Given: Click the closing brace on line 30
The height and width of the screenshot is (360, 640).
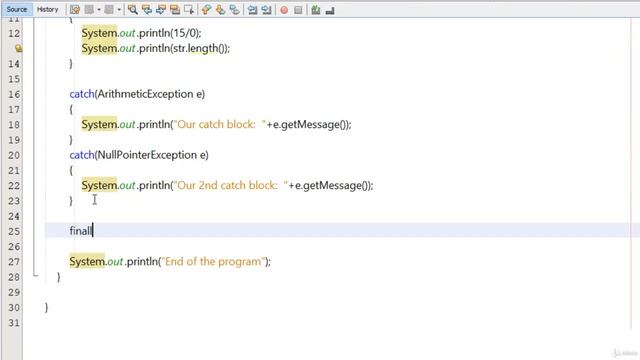Looking at the screenshot, I should (47, 307).
